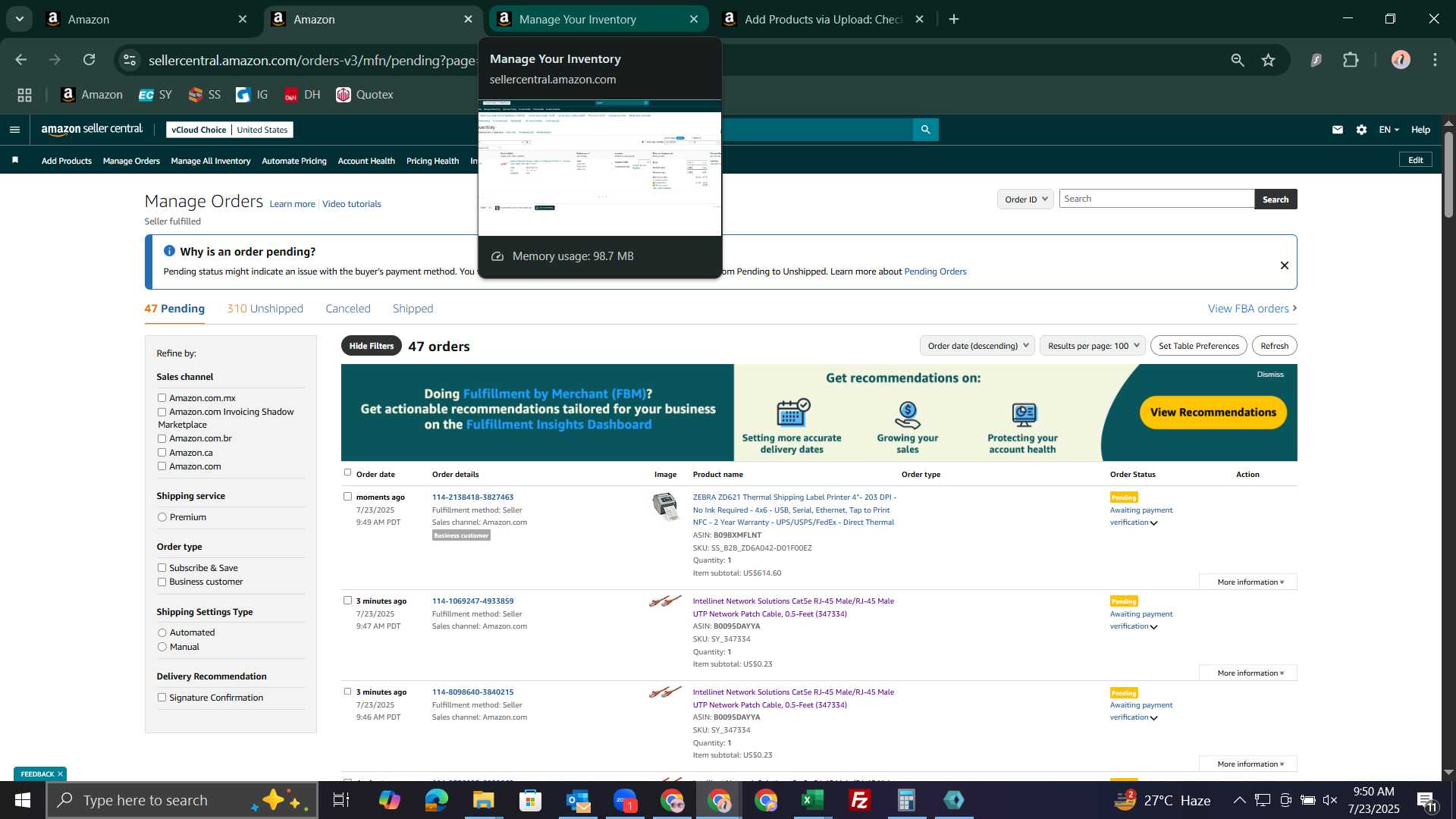Screen dimensions: 1456x819
Task: Dismiss the FBM recommendations banner
Action: point(1270,374)
